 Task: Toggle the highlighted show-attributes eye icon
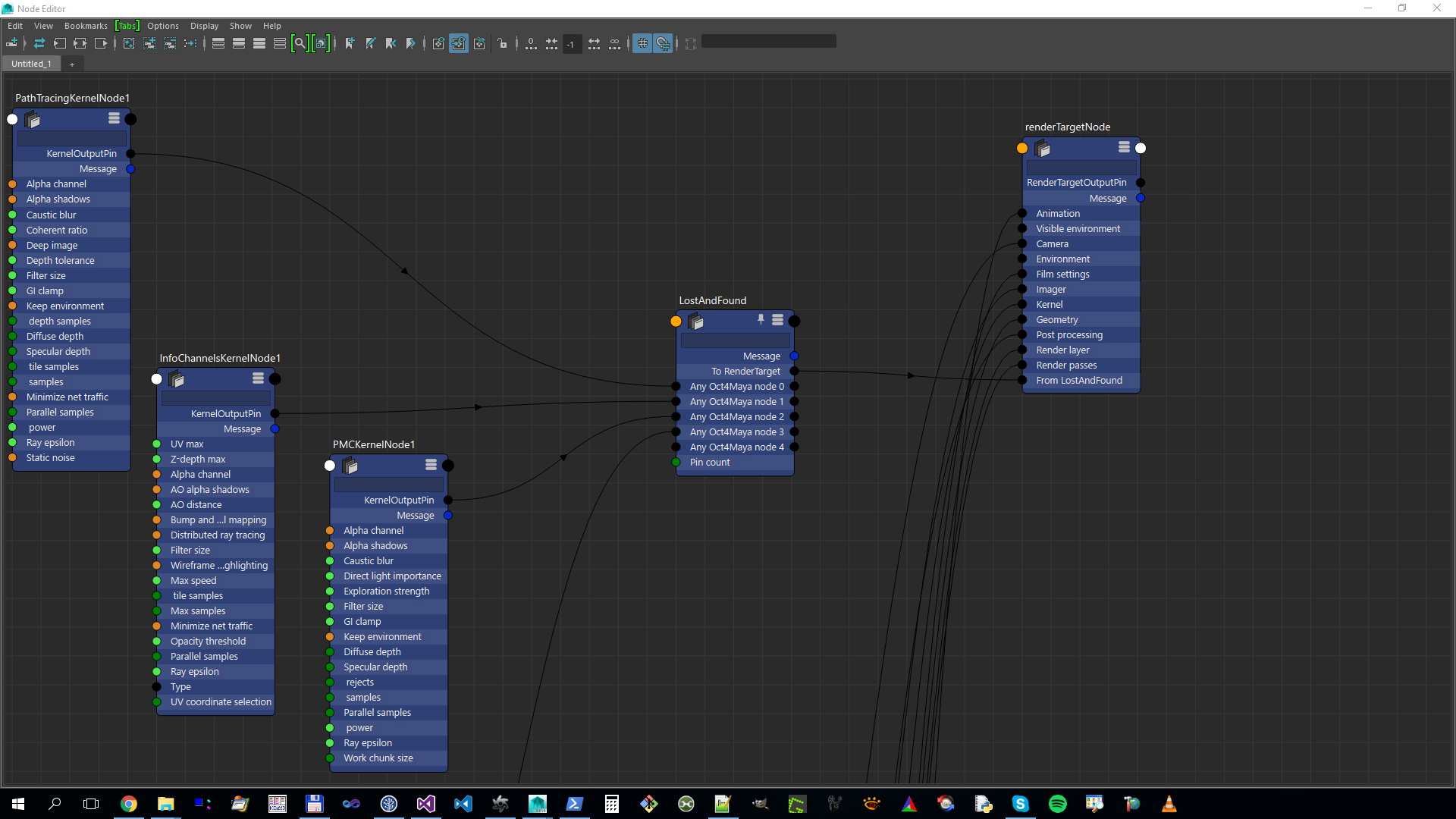tap(459, 43)
